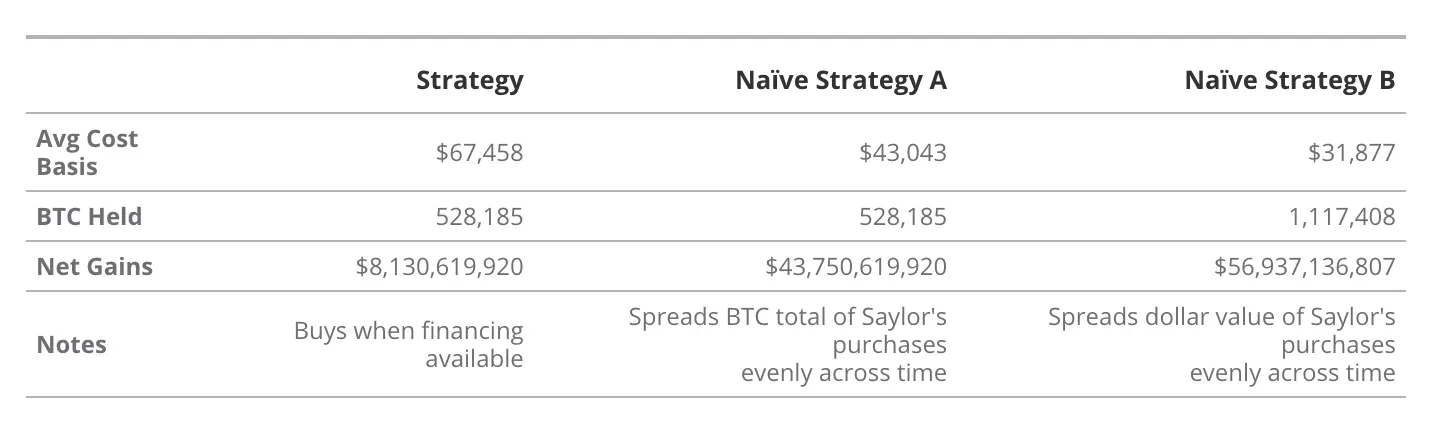Select Strategy's 528,185 BTC Held value
The image size is (1430, 424).
[x=478, y=216]
